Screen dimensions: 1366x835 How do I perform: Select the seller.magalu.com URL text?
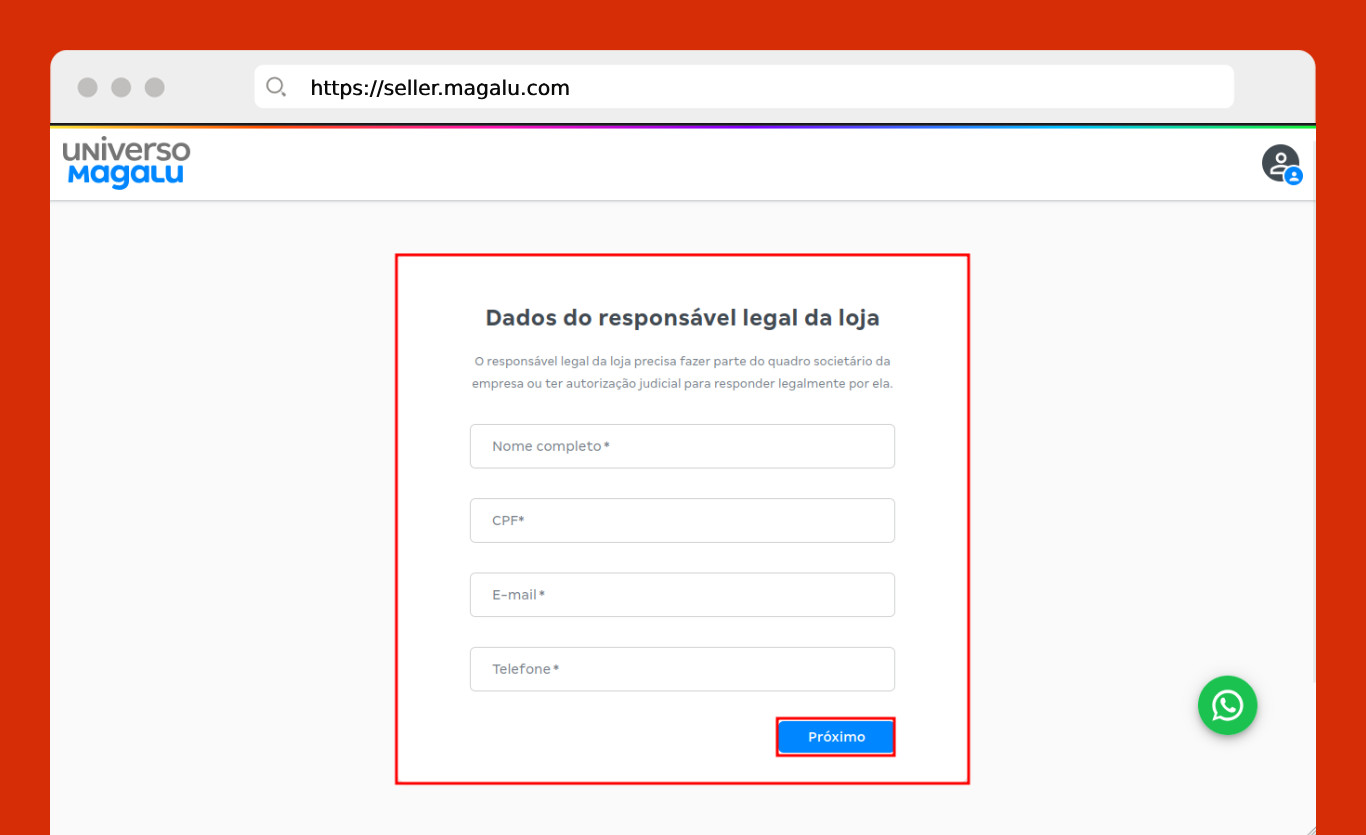coord(440,88)
